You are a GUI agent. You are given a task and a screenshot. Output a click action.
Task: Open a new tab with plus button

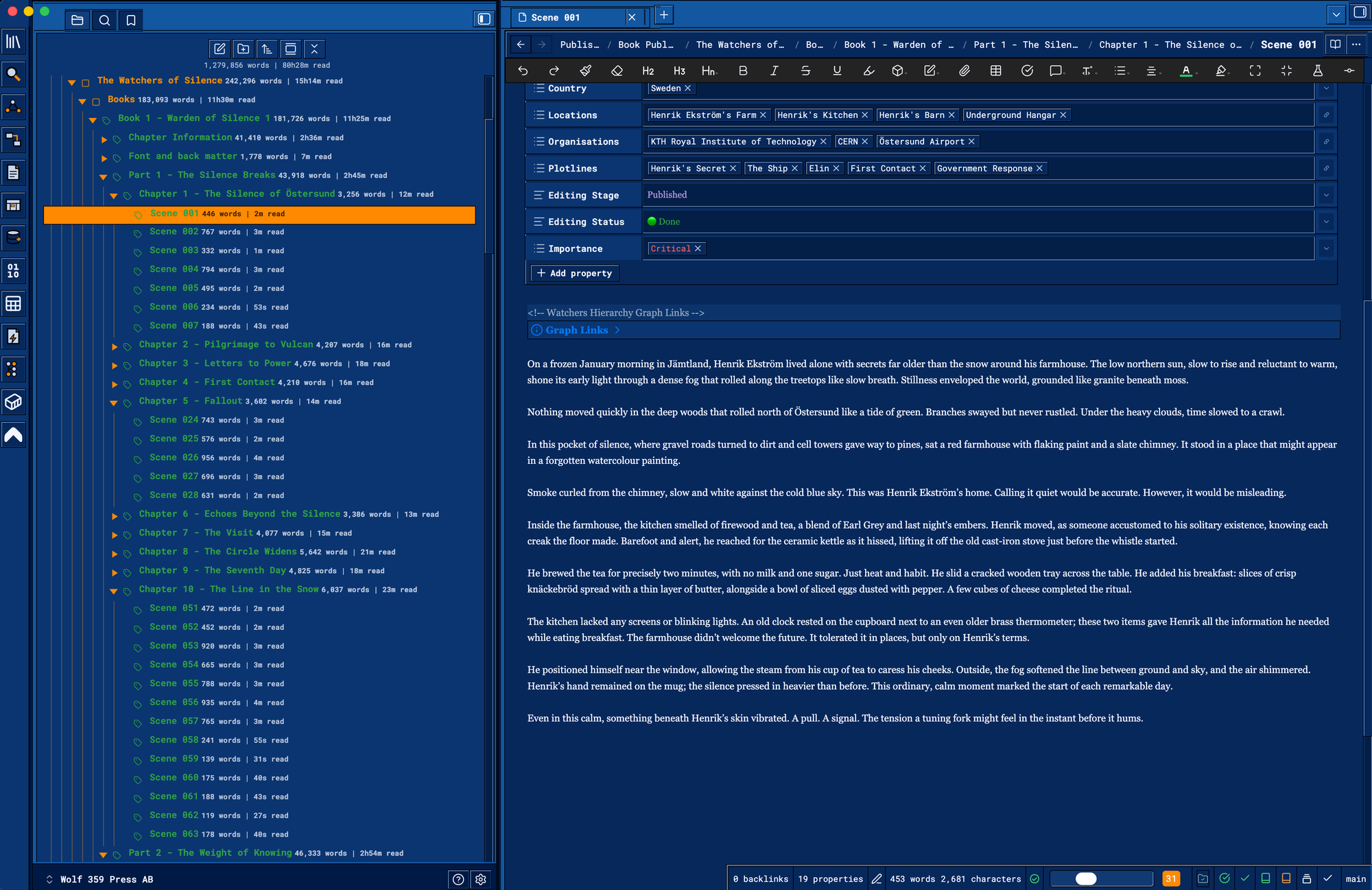click(663, 14)
